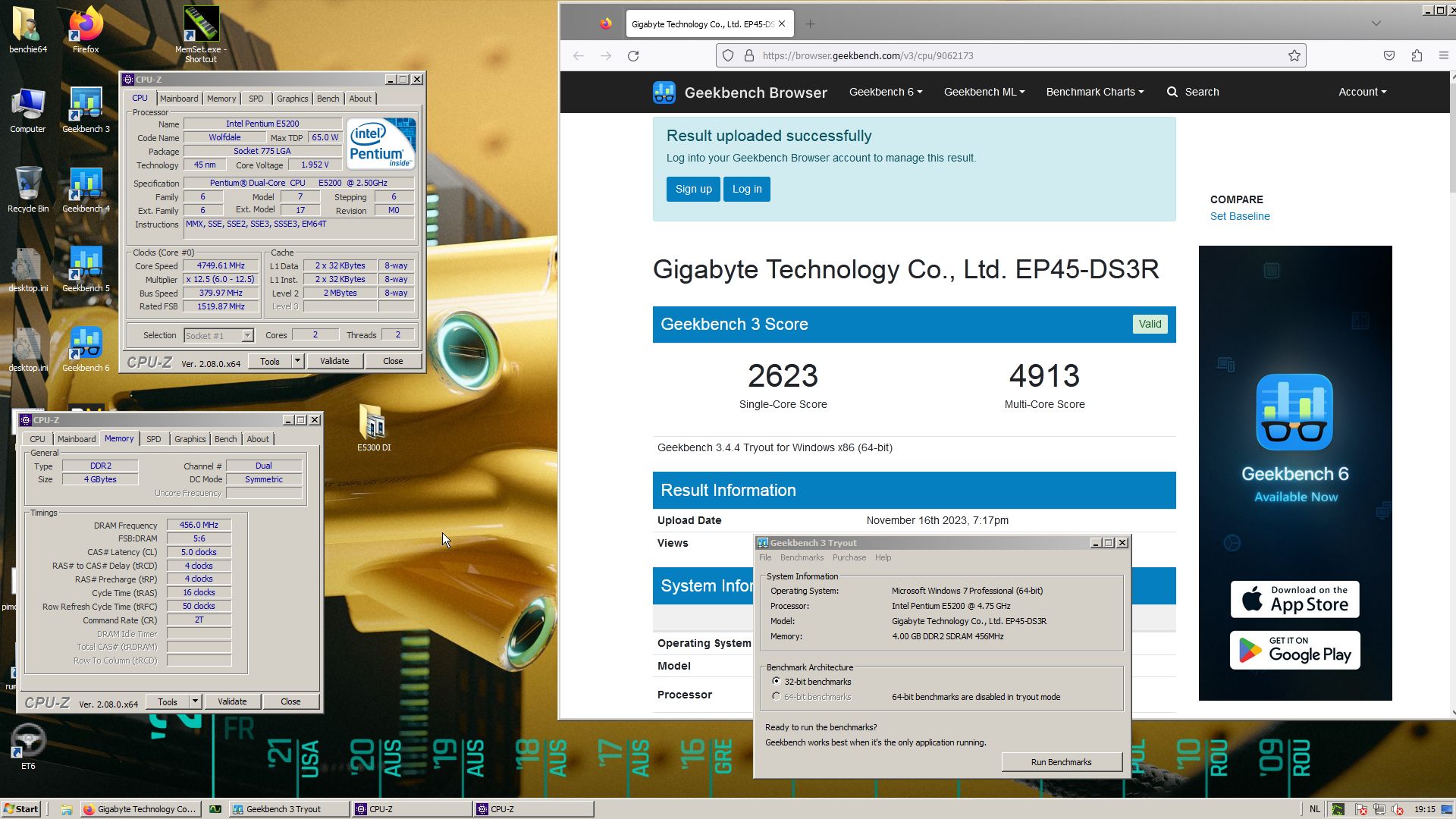This screenshot has width=1456, height=819.
Task: Click the Download on the App Store badge
Action: [x=1294, y=599]
